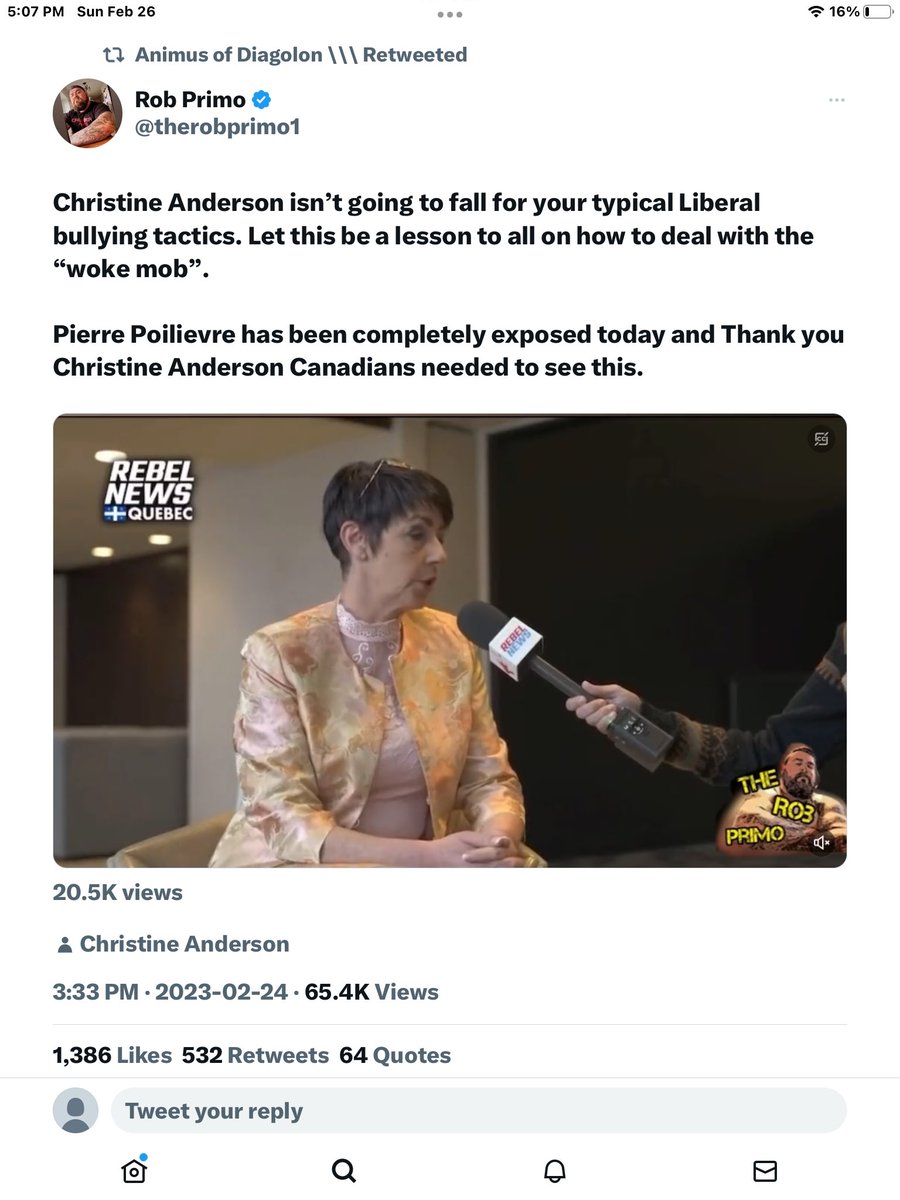Viewport: 900px width, 1200px height.
Task: View the 1,386 Likes list
Action: pos(112,1055)
